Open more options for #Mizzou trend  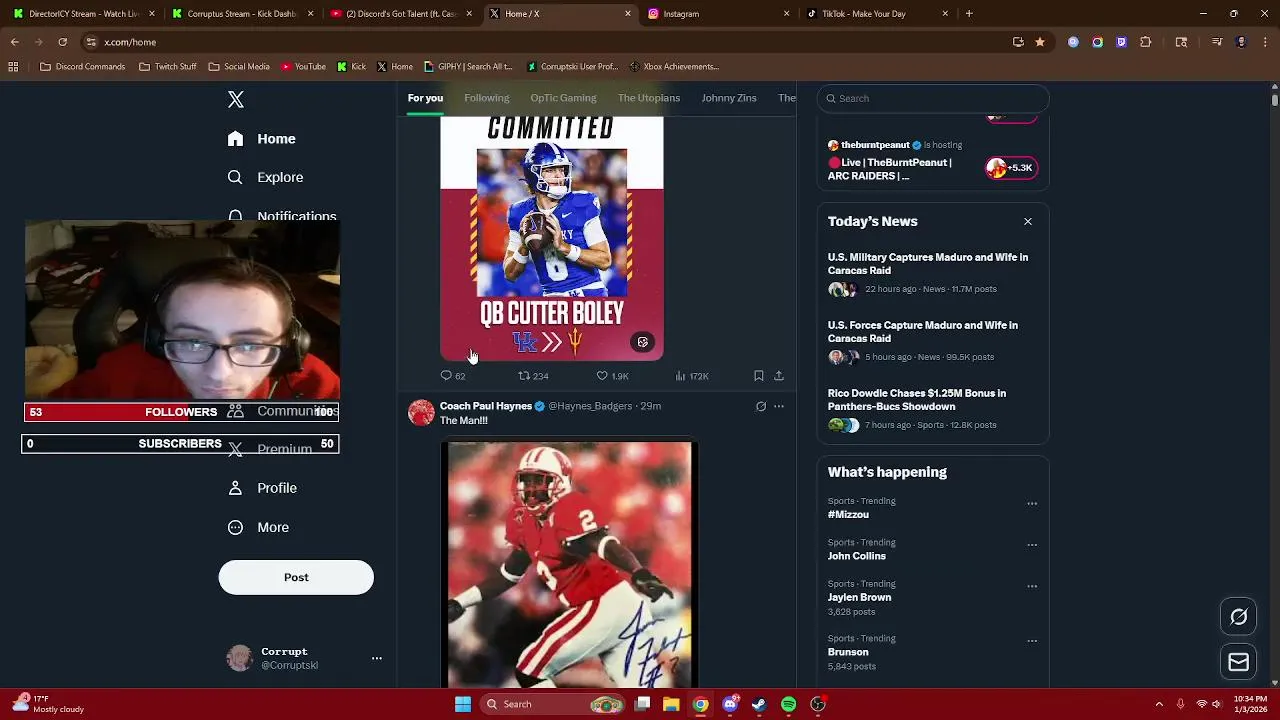point(1032,503)
